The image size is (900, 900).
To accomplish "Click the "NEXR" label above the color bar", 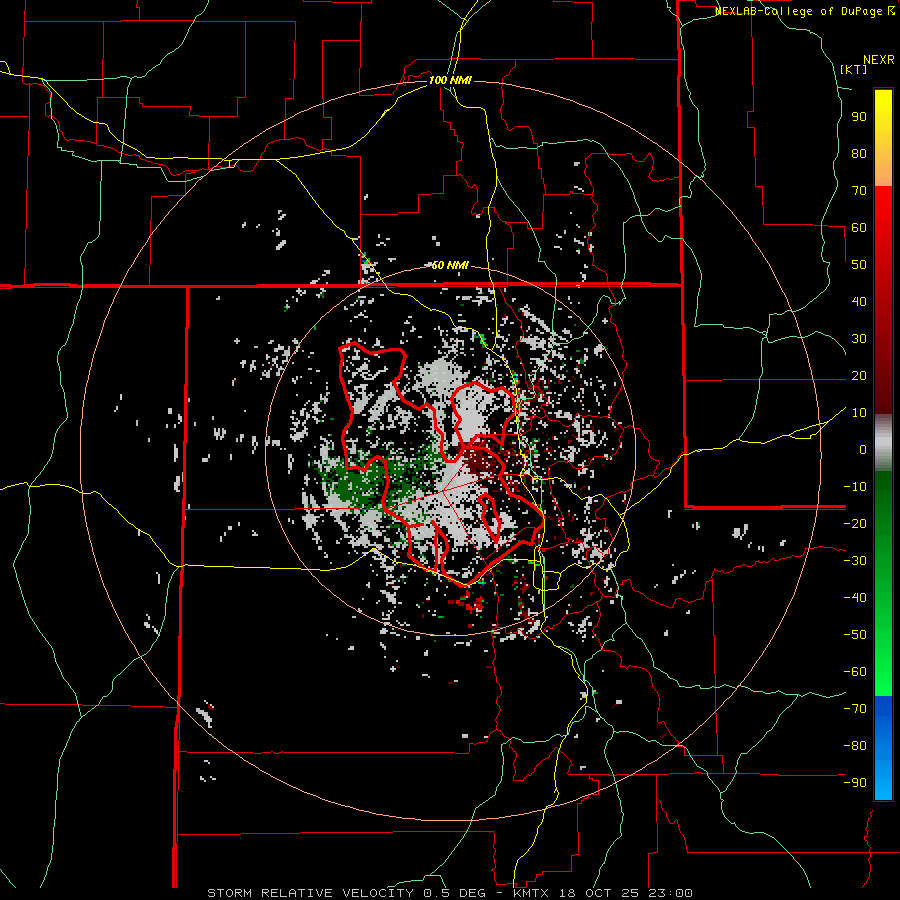I will tap(879, 60).
